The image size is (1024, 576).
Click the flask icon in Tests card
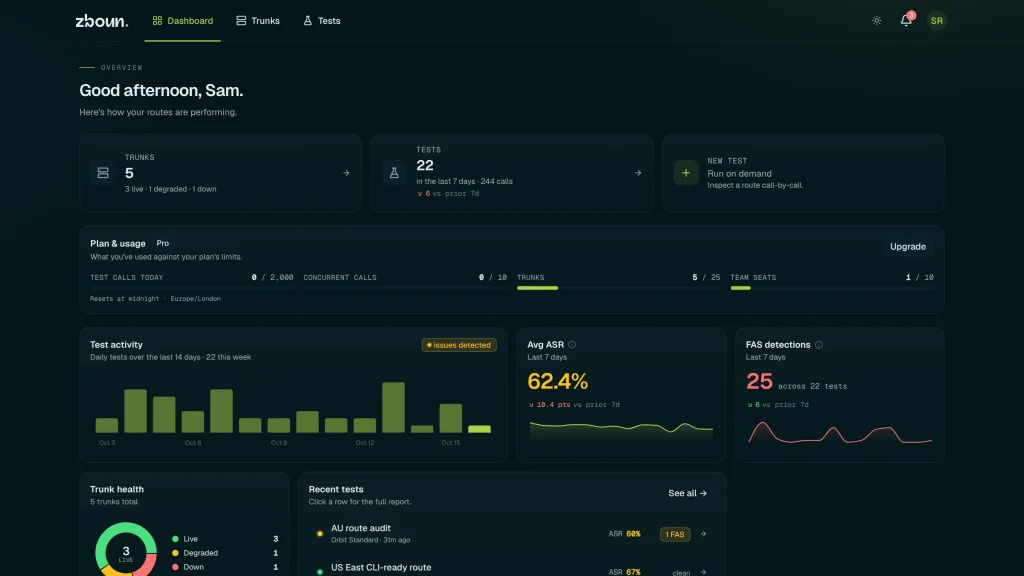[x=394, y=173]
